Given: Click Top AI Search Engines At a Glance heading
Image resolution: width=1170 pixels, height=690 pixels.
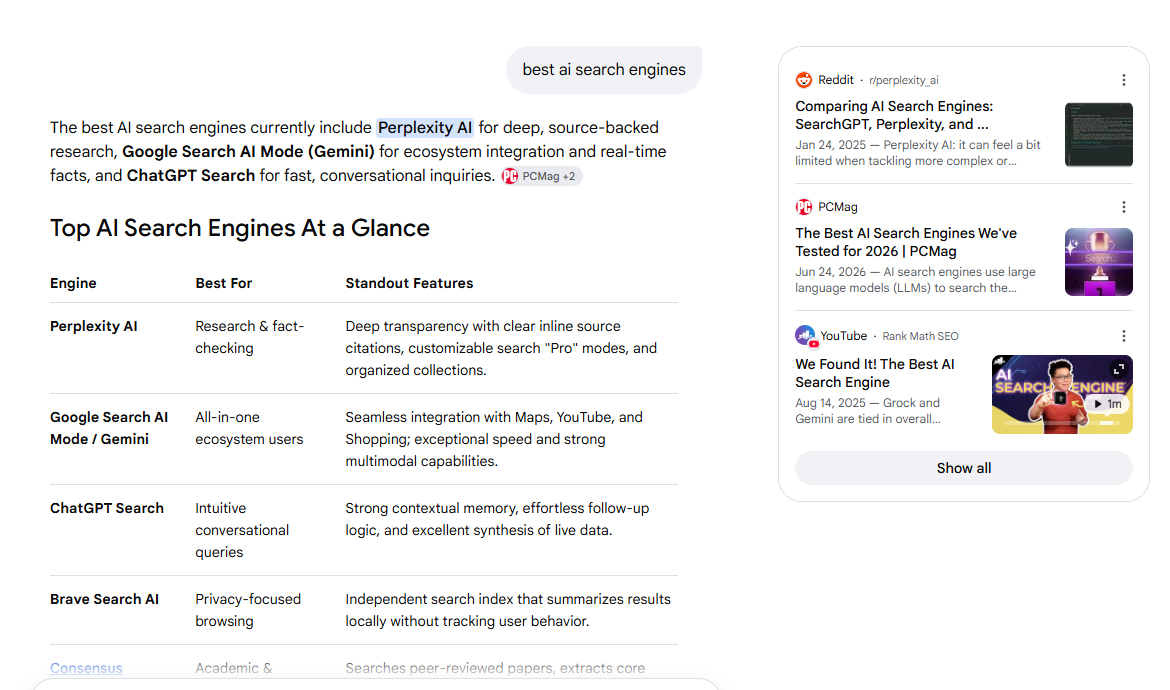Looking at the screenshot, I should [x=240, y=228].
